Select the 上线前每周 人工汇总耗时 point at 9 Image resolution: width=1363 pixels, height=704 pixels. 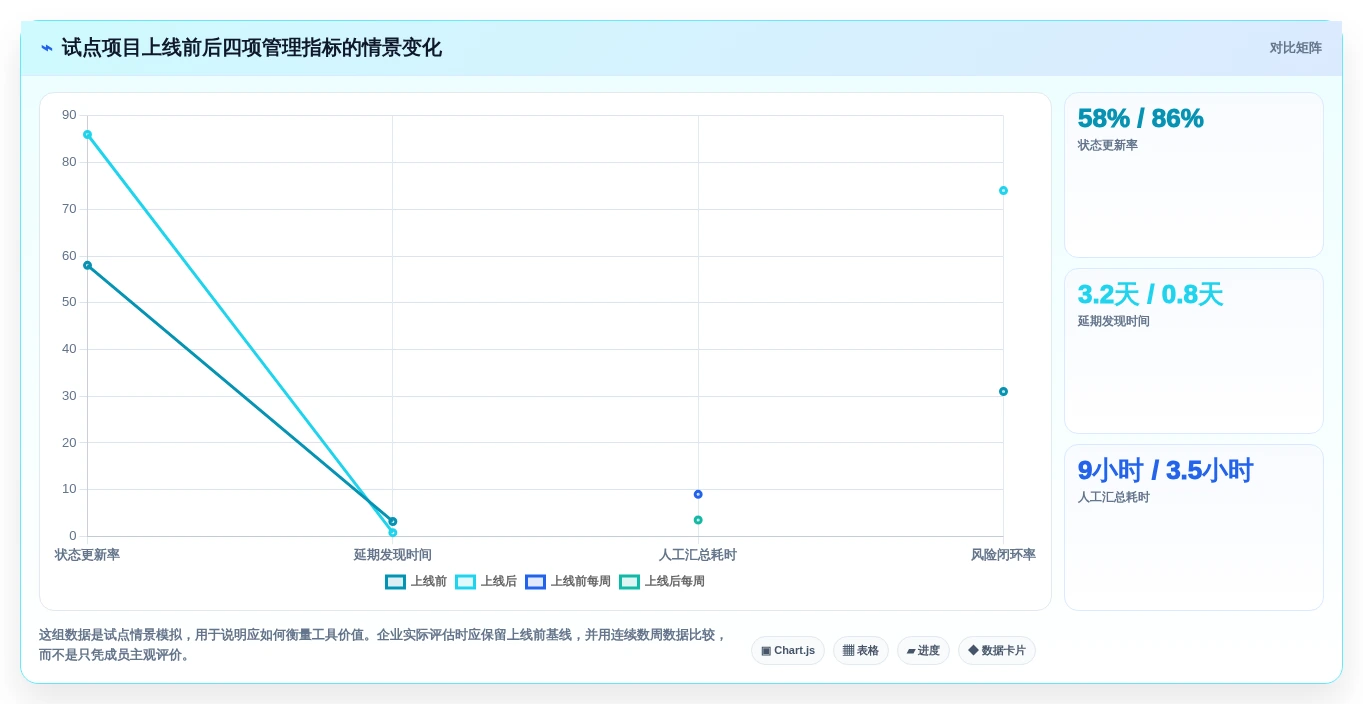tap(698, 494)
